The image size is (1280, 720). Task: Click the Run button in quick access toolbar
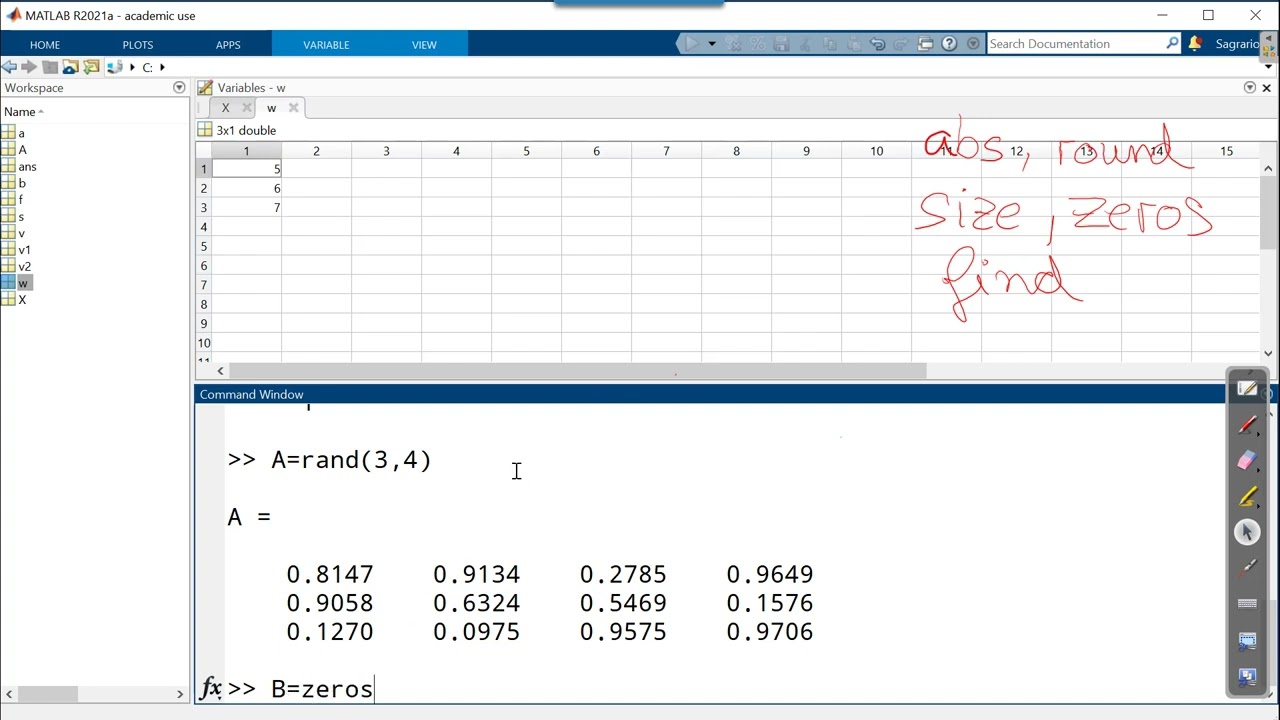(690, 44)
